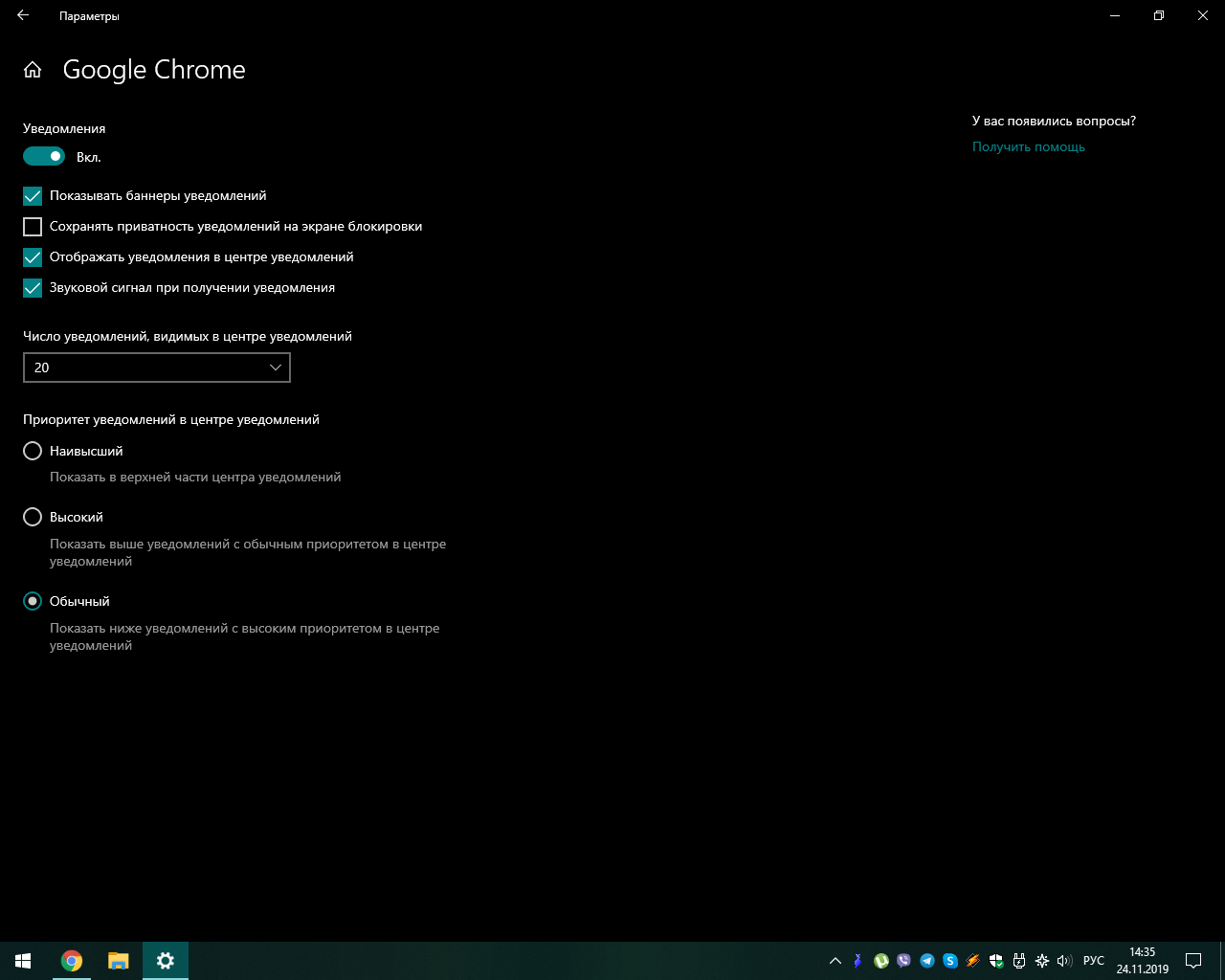Open the Windows Security shield tray icon
Viewport: 1225px width, 980px height.
click(x=996, y=961)
